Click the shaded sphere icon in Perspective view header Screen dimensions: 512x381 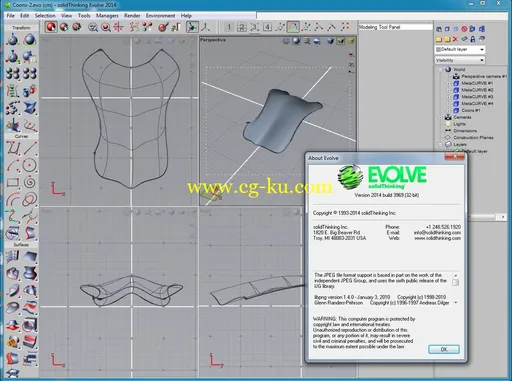pyautogui.click(x=296, y=41)
